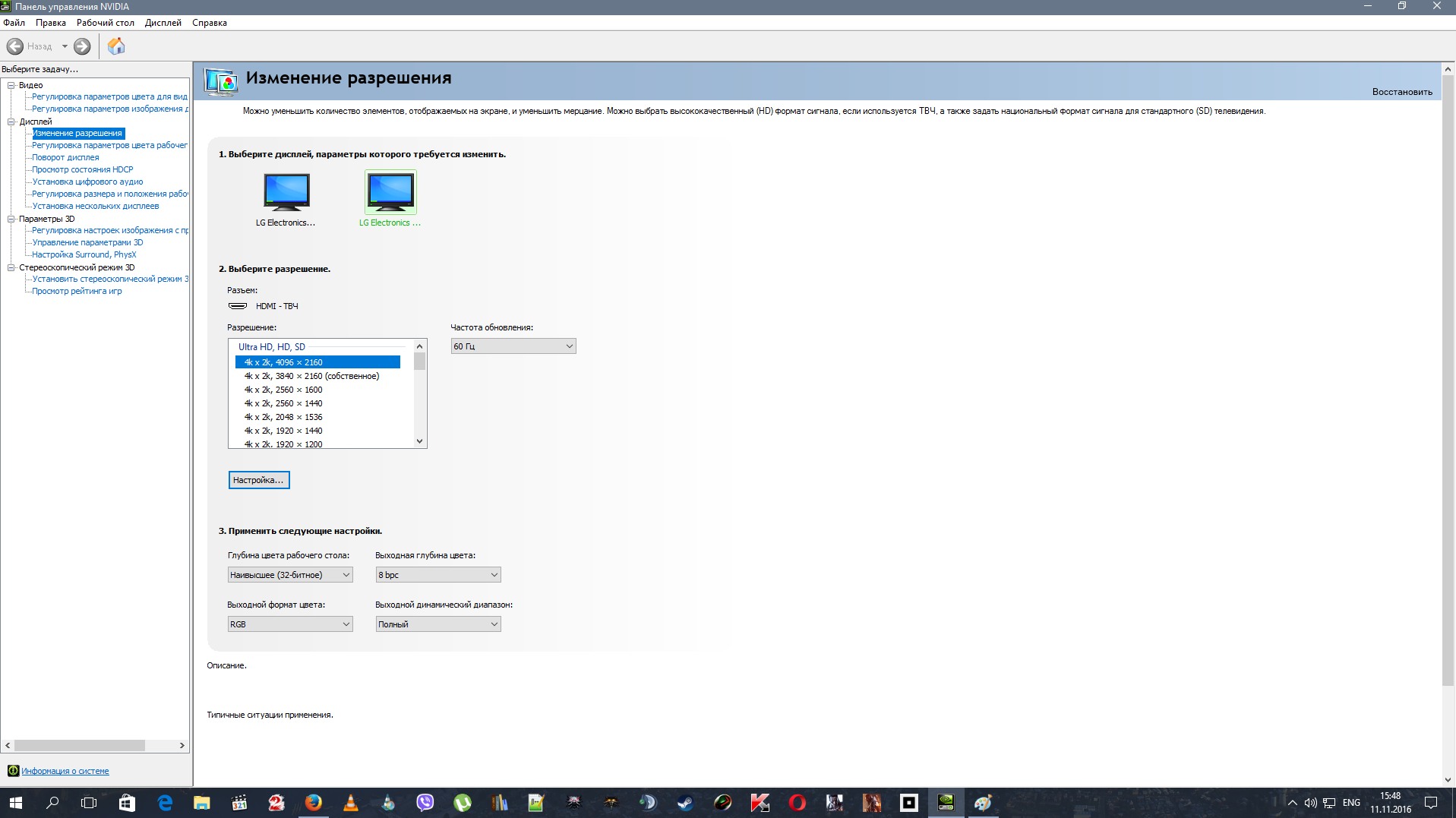This screenshot has height=818, width=1456.
Task: Collapse the Видео tree section
Action: [11, 85]
